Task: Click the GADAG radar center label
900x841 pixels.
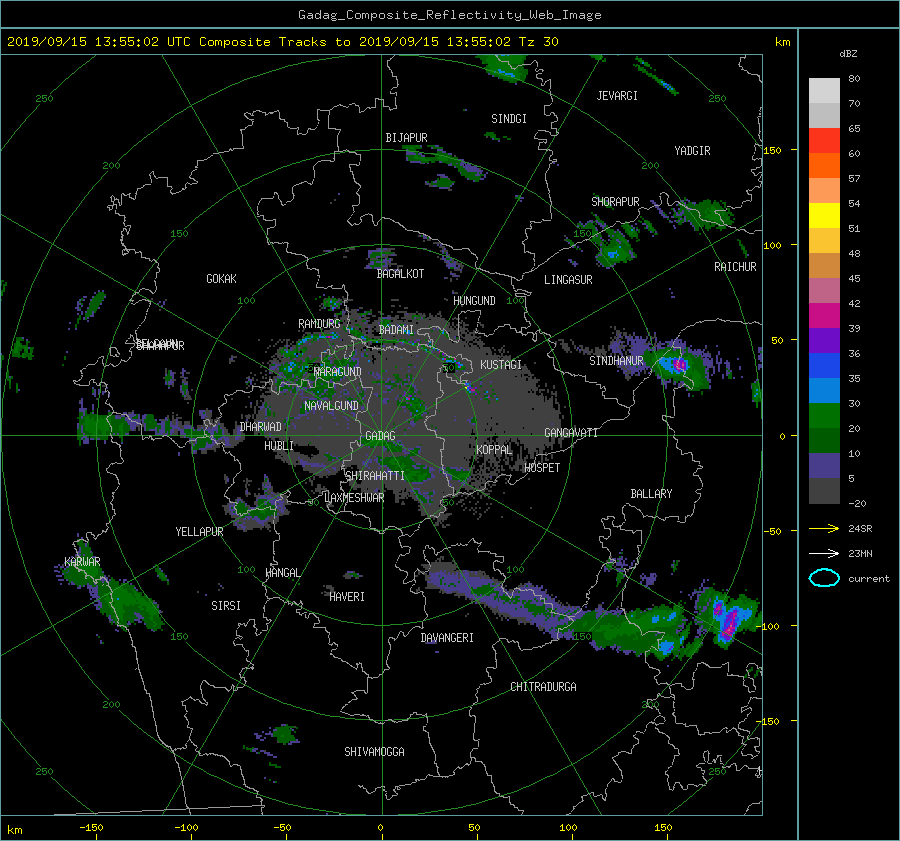Action: point(380,436)
